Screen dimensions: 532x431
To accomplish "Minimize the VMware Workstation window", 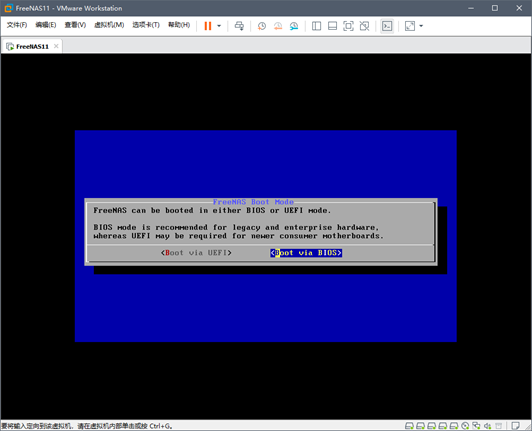I will pyautogui.click(x=471, y=8).
